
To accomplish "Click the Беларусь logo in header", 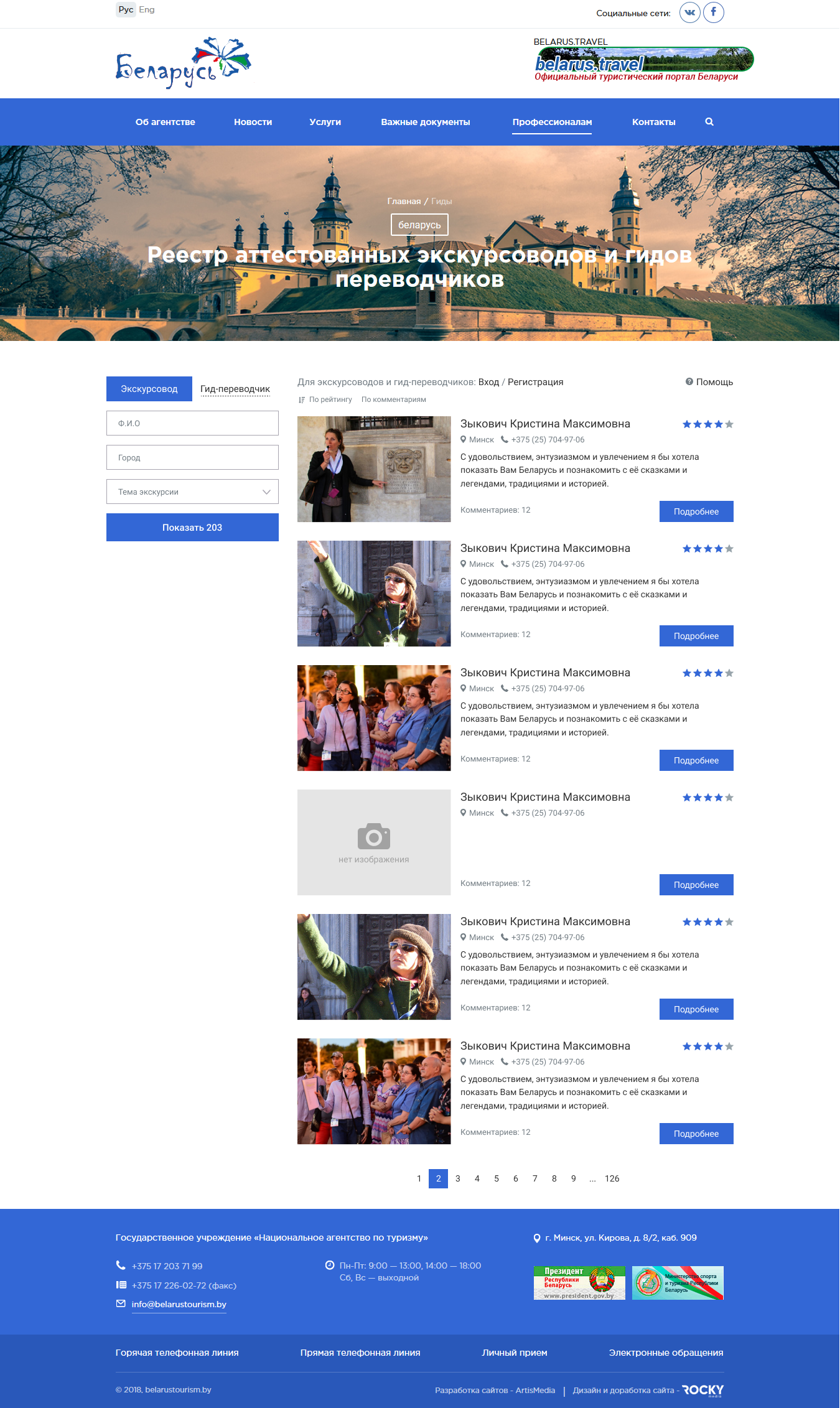I will (x=183, y=63).
